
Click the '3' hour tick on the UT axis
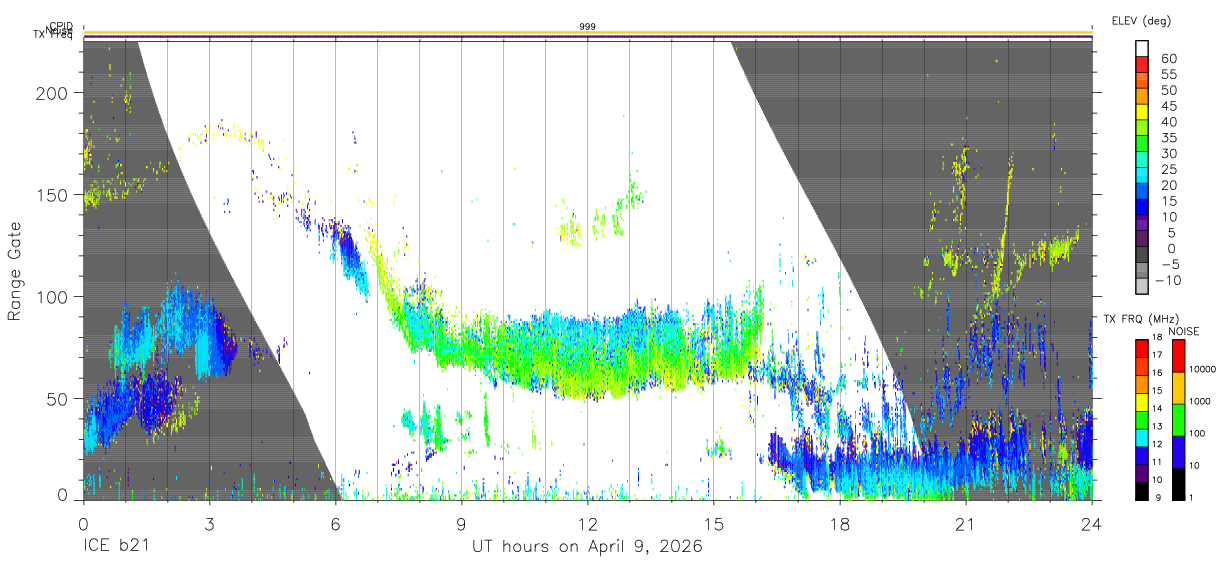[x=209, y=523]
